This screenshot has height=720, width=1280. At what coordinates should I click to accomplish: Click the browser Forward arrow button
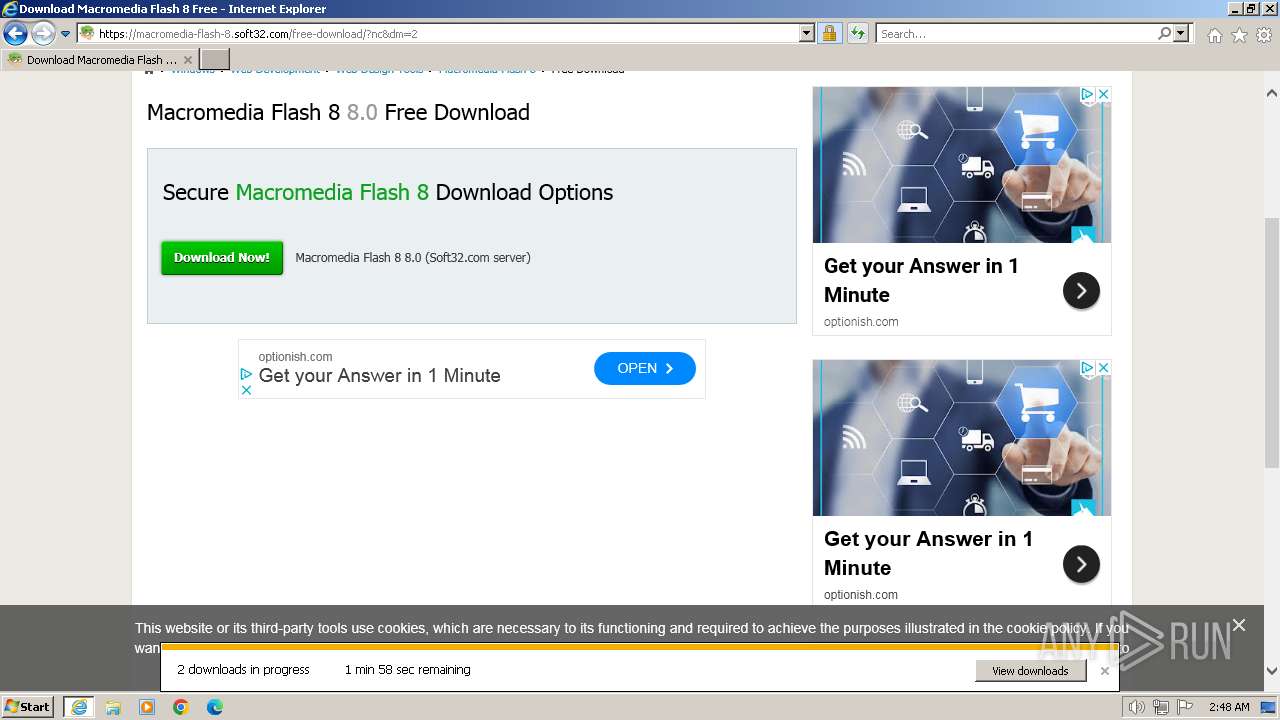43,33
